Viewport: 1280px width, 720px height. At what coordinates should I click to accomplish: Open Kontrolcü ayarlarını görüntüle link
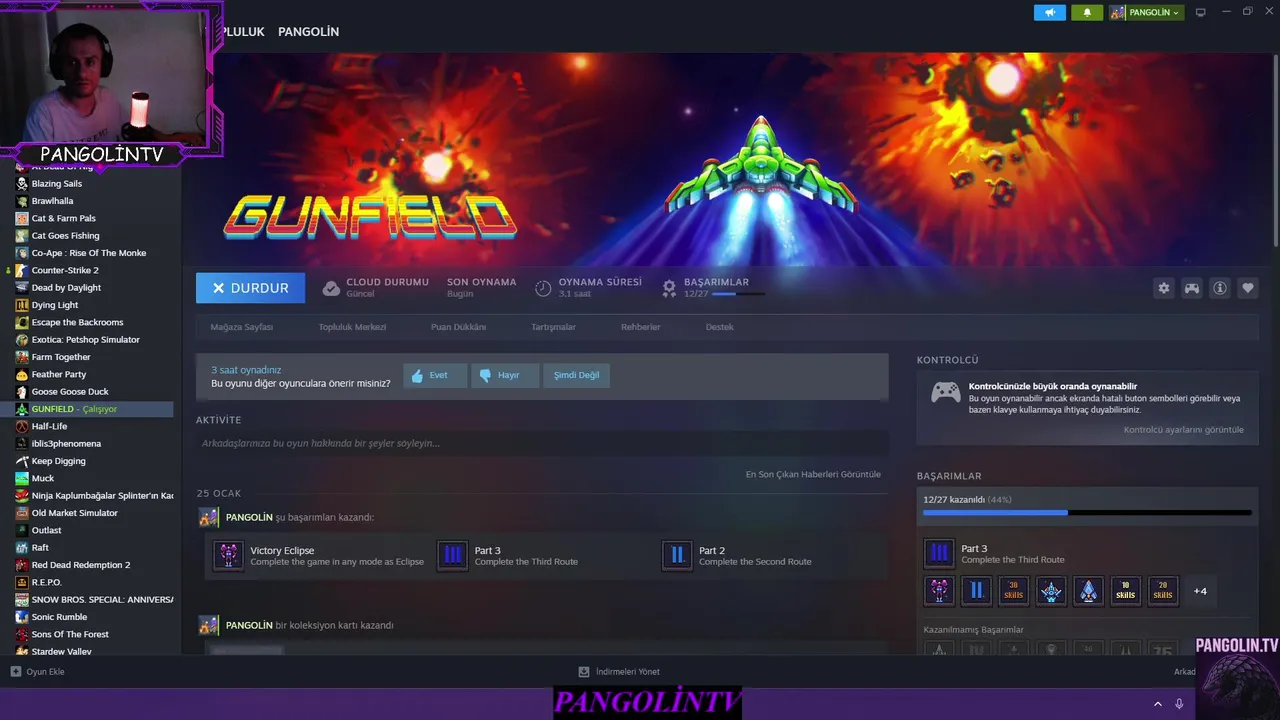(1183, 430)
